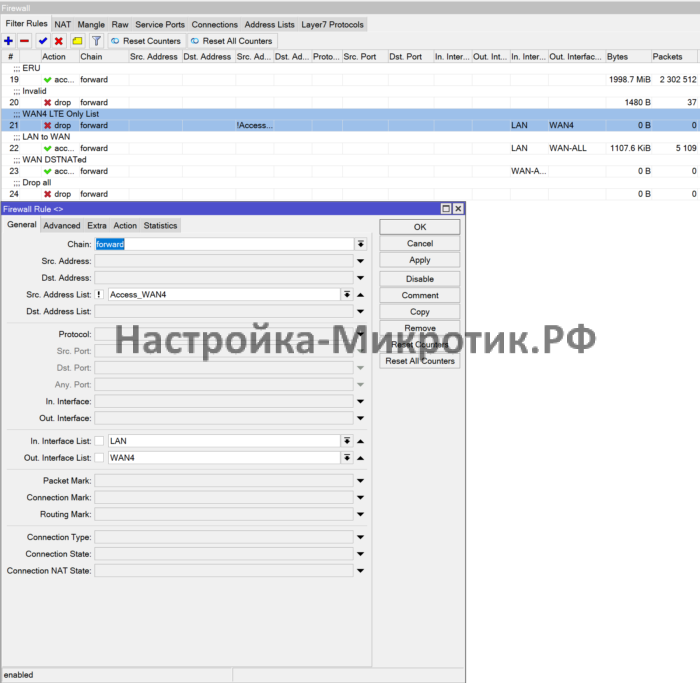Remove selected rule with red minus icon
This screenshot has width=700, height=683.
click(x=25, y=41)
